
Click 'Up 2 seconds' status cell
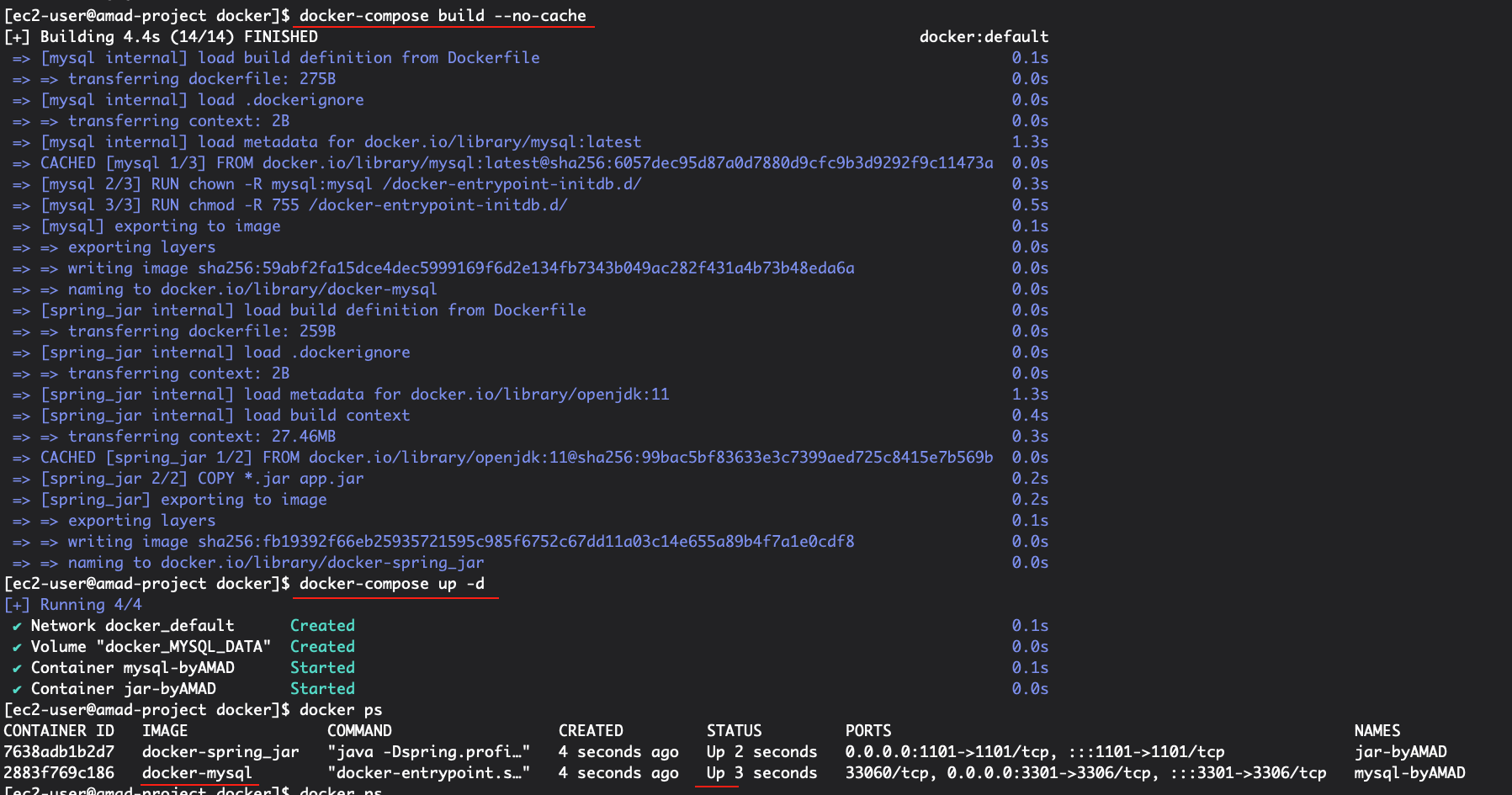(x=761, y=751)
